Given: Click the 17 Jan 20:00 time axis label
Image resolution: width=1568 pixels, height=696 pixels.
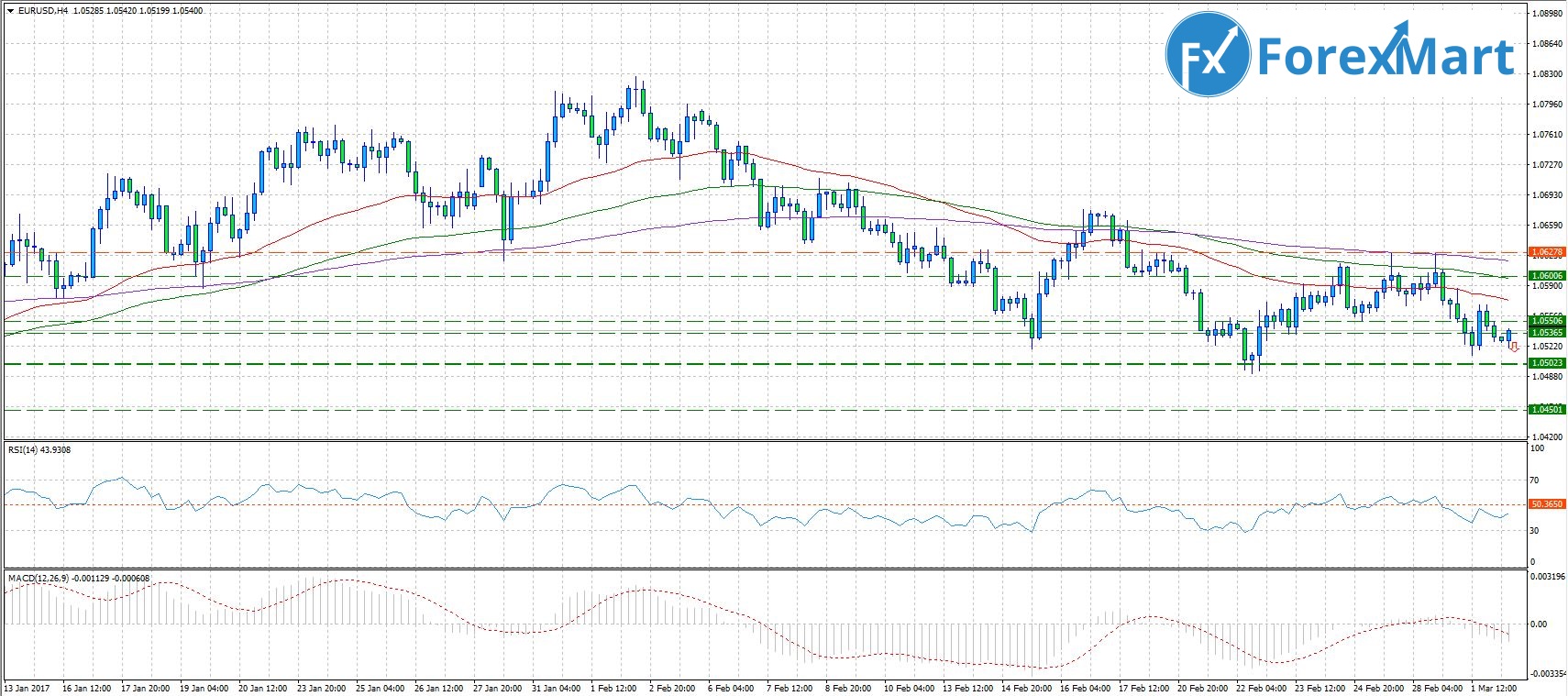Looking at the screenshot, I should click(x=145, y=688).
